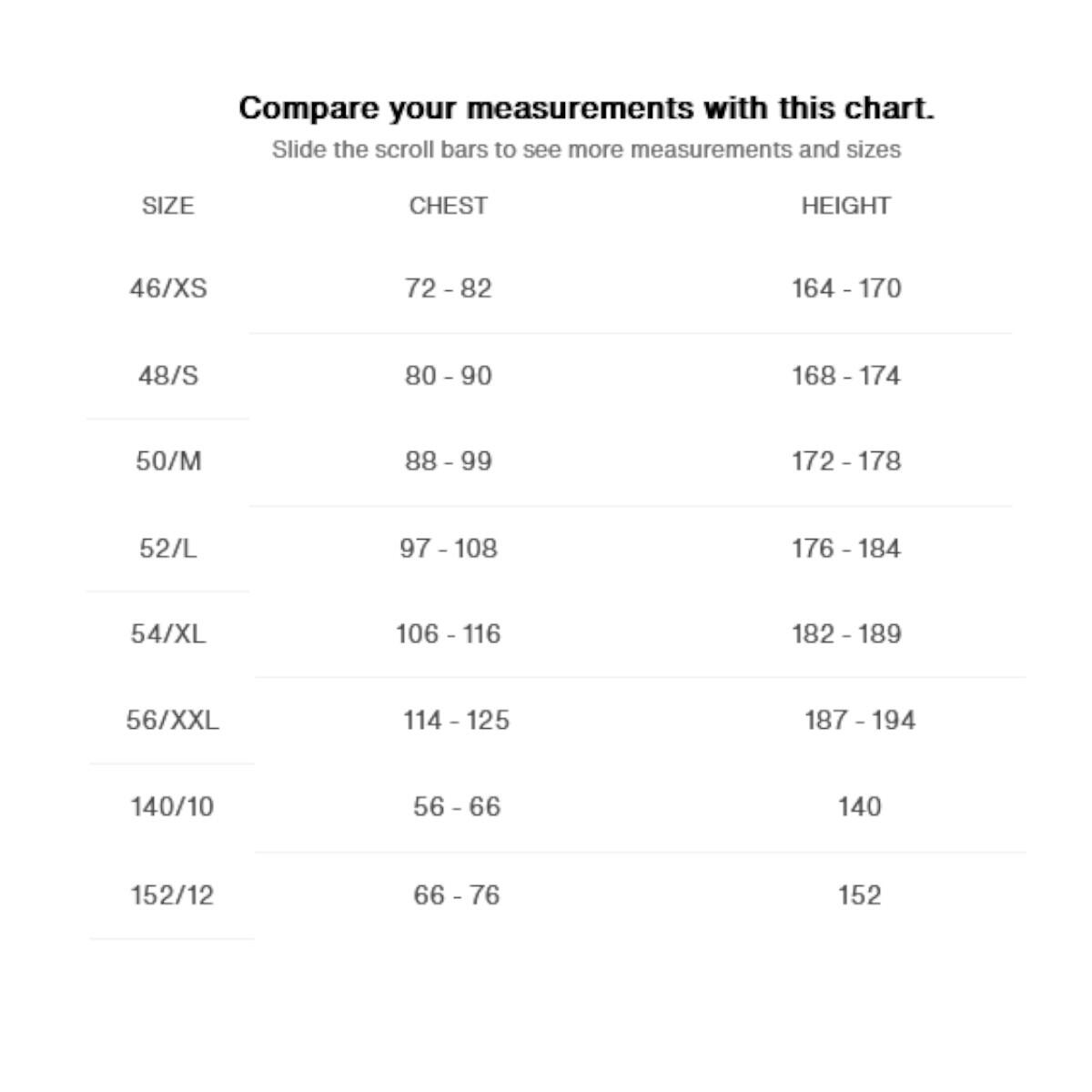Click height value 164 - 170

click(x=846, y=288)
